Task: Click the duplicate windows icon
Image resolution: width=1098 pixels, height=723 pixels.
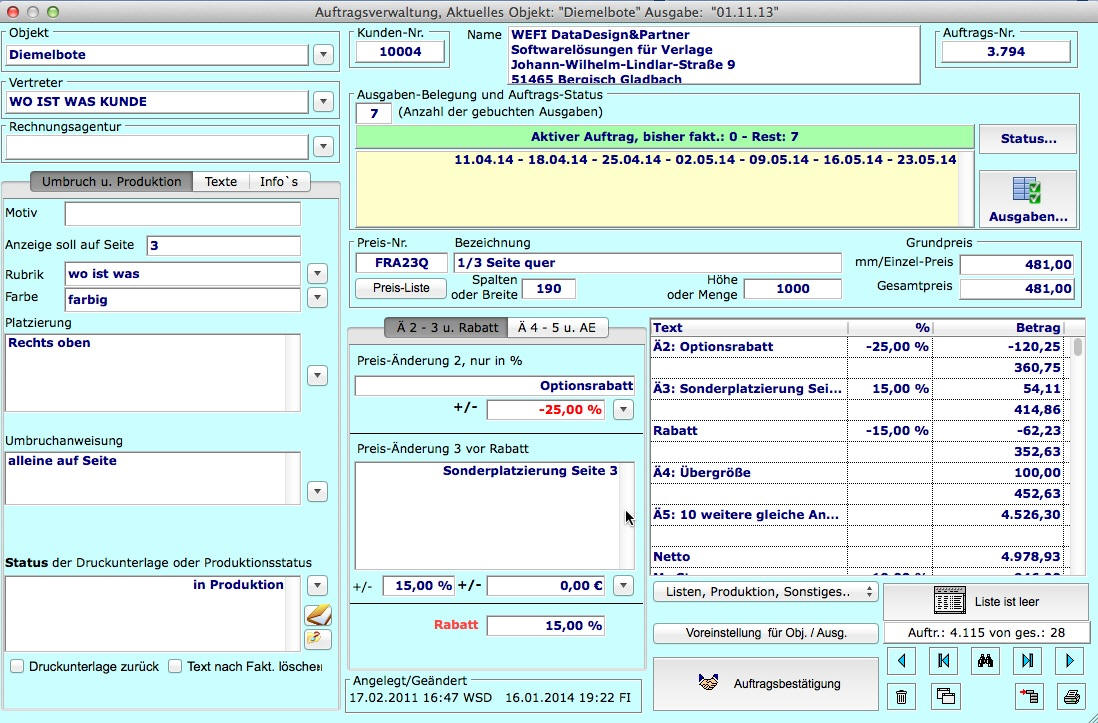Action: coord(944,697)
